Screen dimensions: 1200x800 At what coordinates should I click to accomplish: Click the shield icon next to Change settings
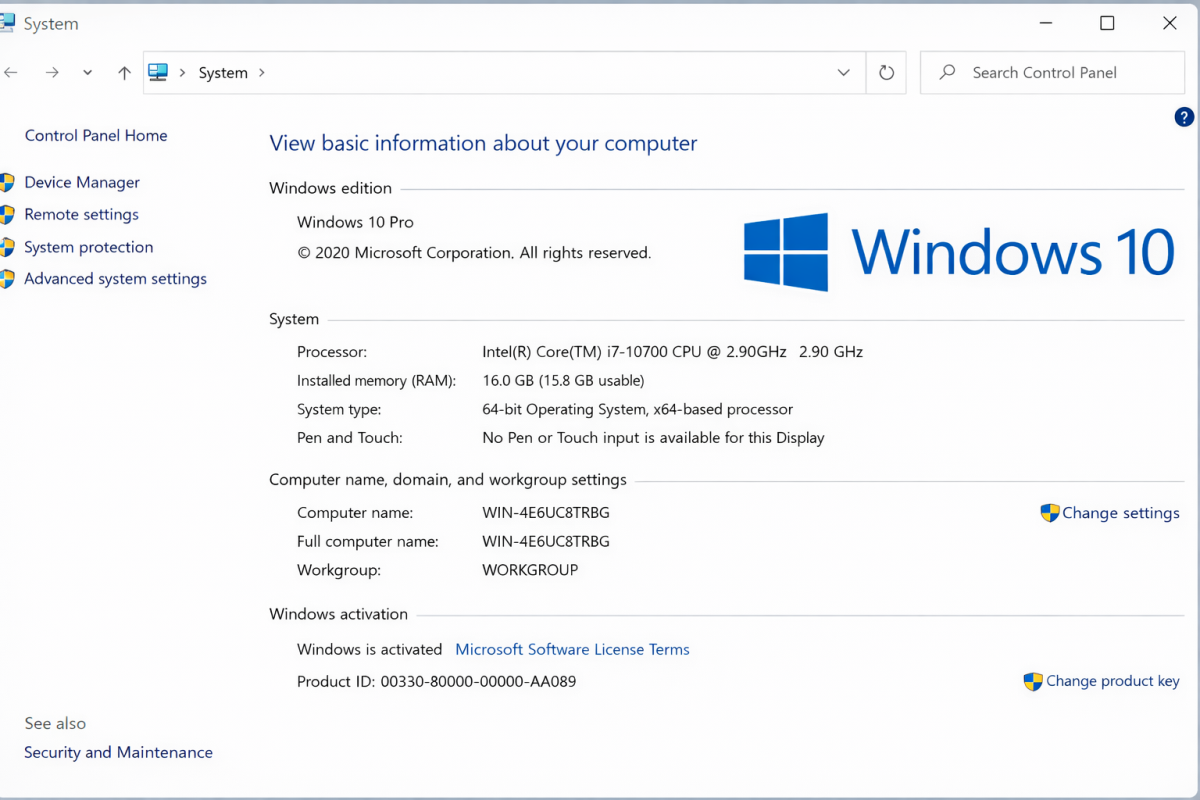tap(1049, 513)
